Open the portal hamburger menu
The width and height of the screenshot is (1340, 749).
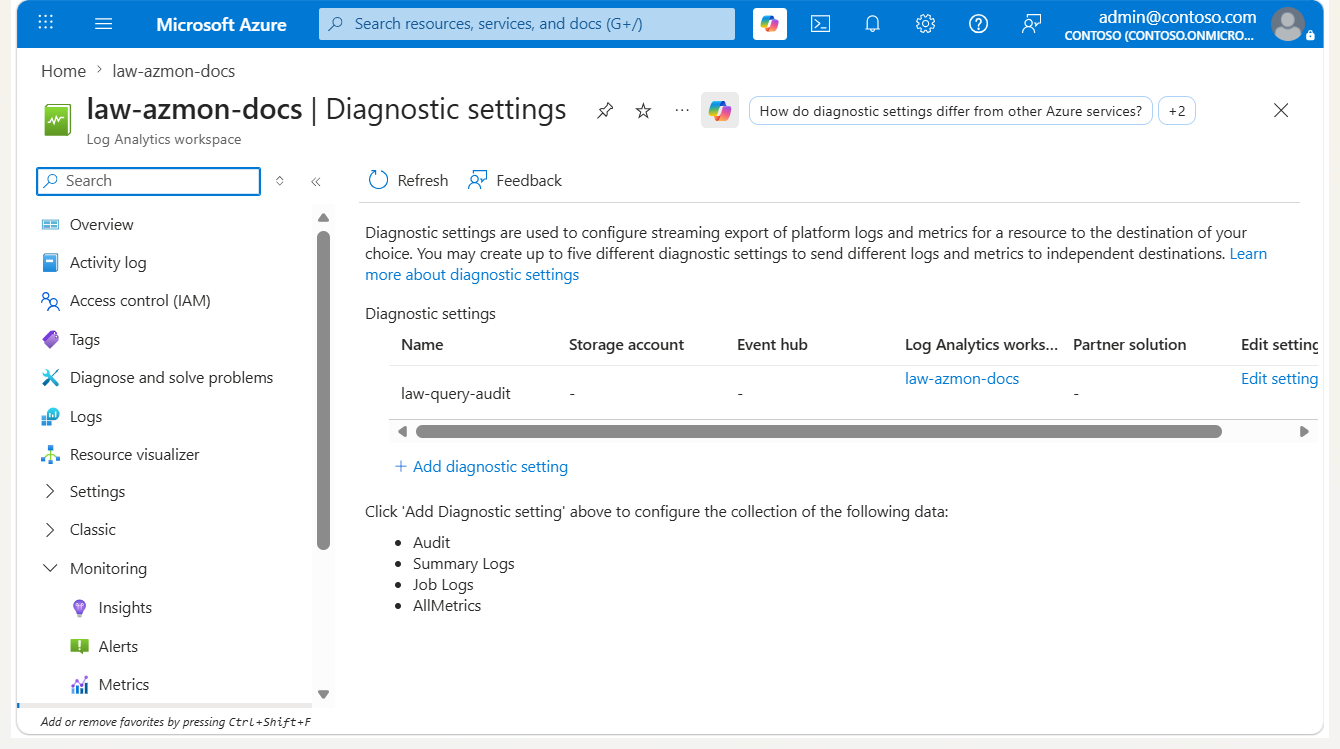coord(104,23)
